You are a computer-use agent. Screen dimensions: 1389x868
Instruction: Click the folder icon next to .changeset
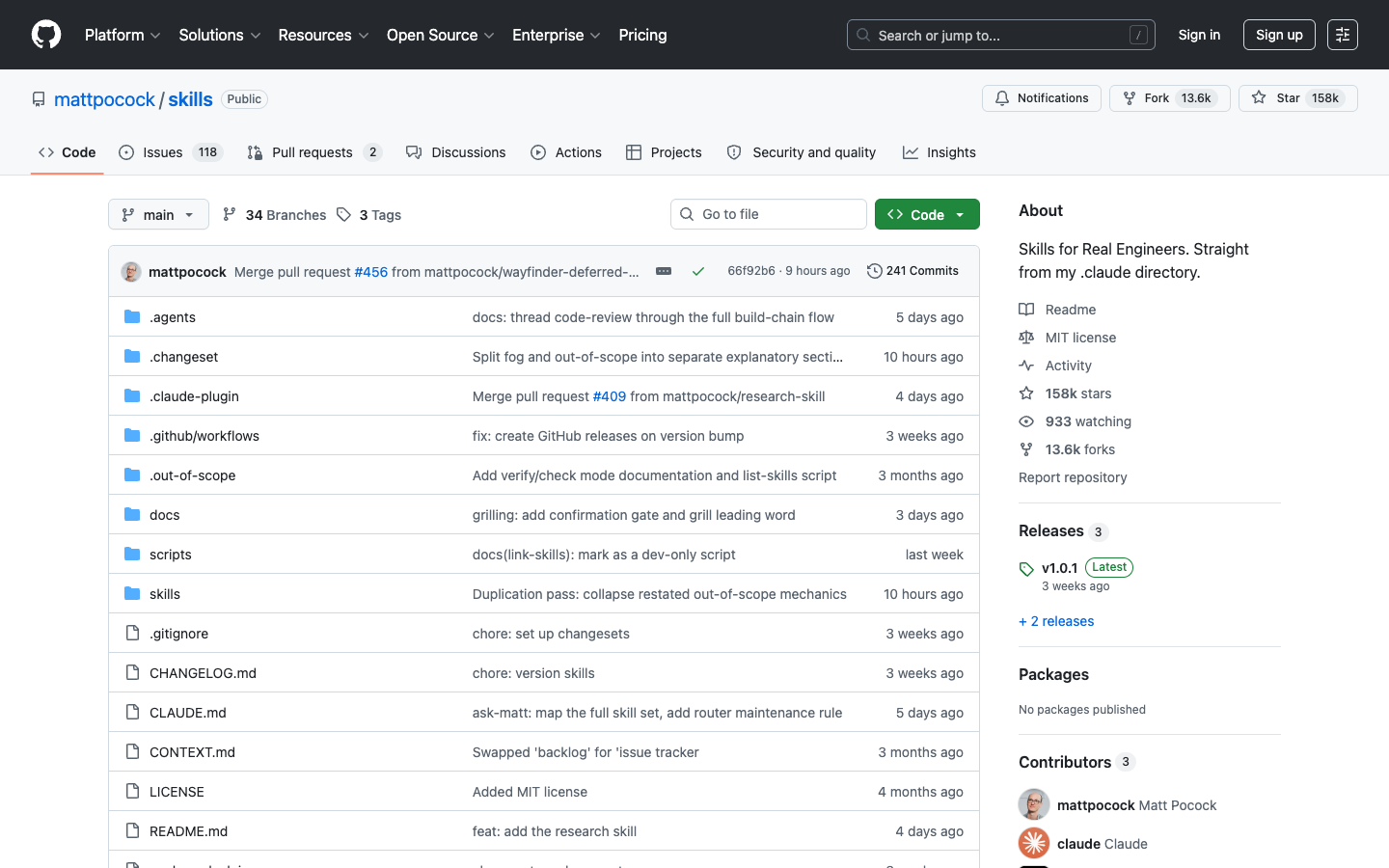pos(132,356)
